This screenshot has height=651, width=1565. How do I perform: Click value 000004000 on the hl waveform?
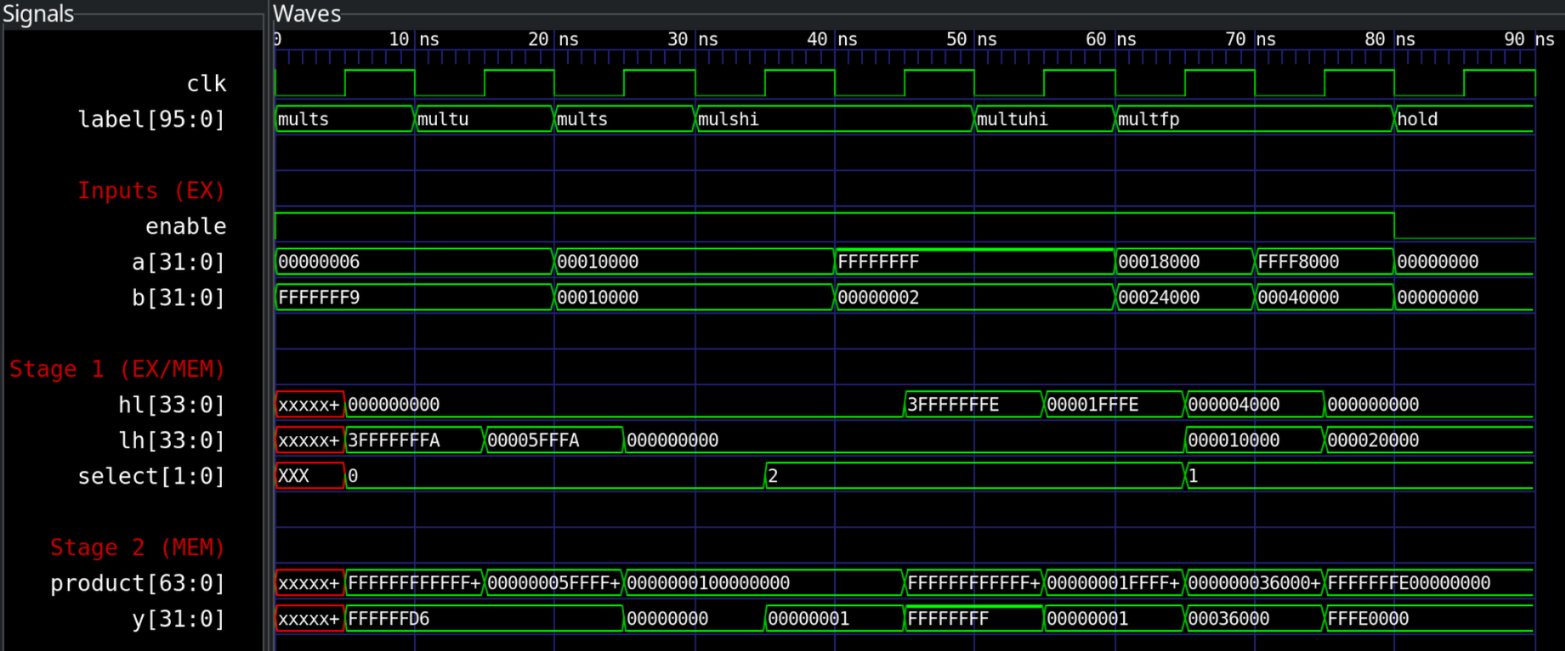(1254, 405)
